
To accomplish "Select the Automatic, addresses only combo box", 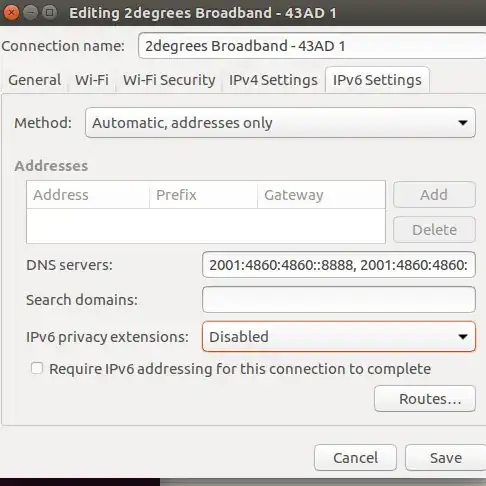I will [280, 123].
